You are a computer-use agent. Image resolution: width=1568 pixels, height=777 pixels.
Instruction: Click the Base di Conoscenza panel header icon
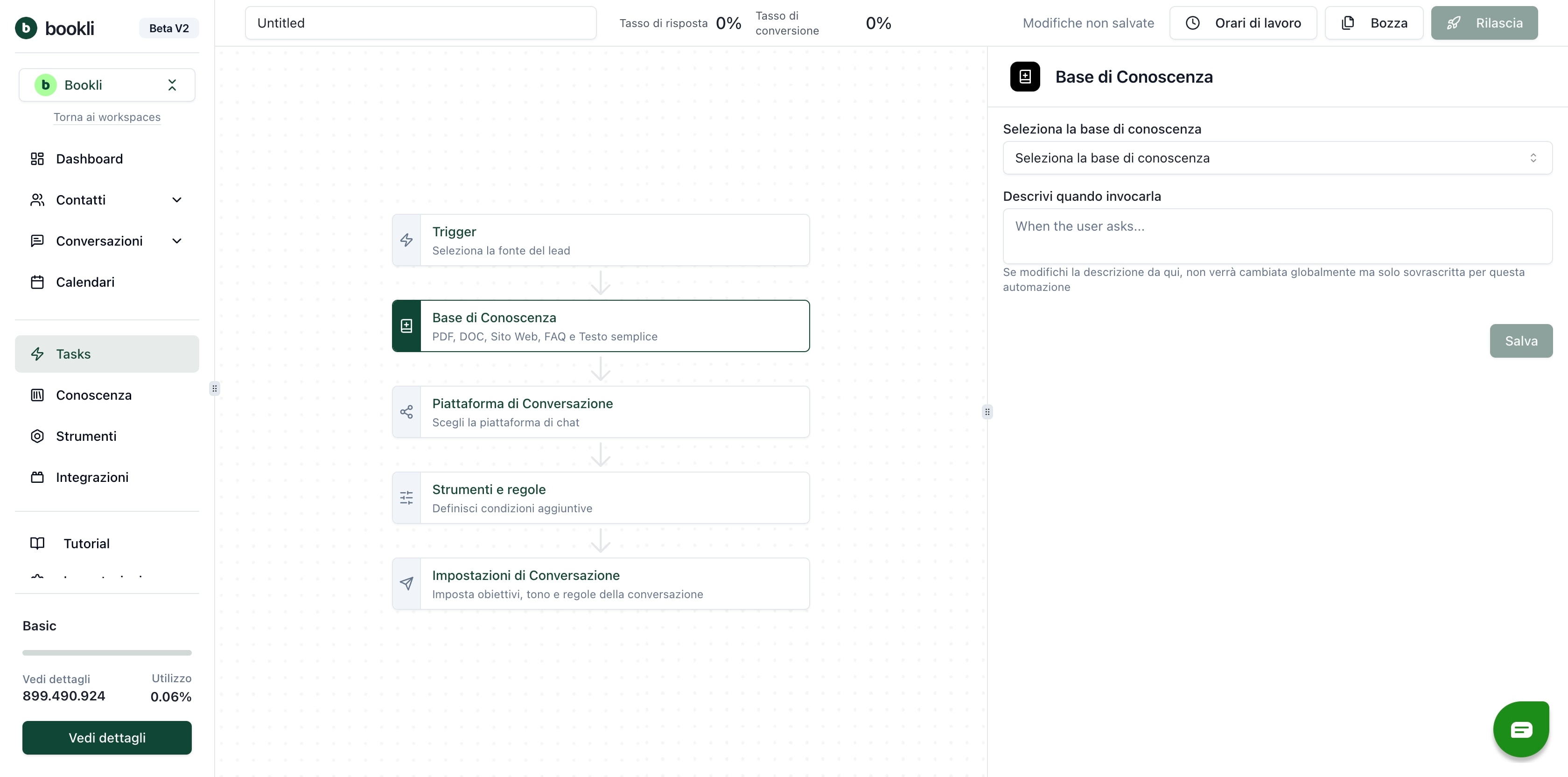tap(1025, 77)
